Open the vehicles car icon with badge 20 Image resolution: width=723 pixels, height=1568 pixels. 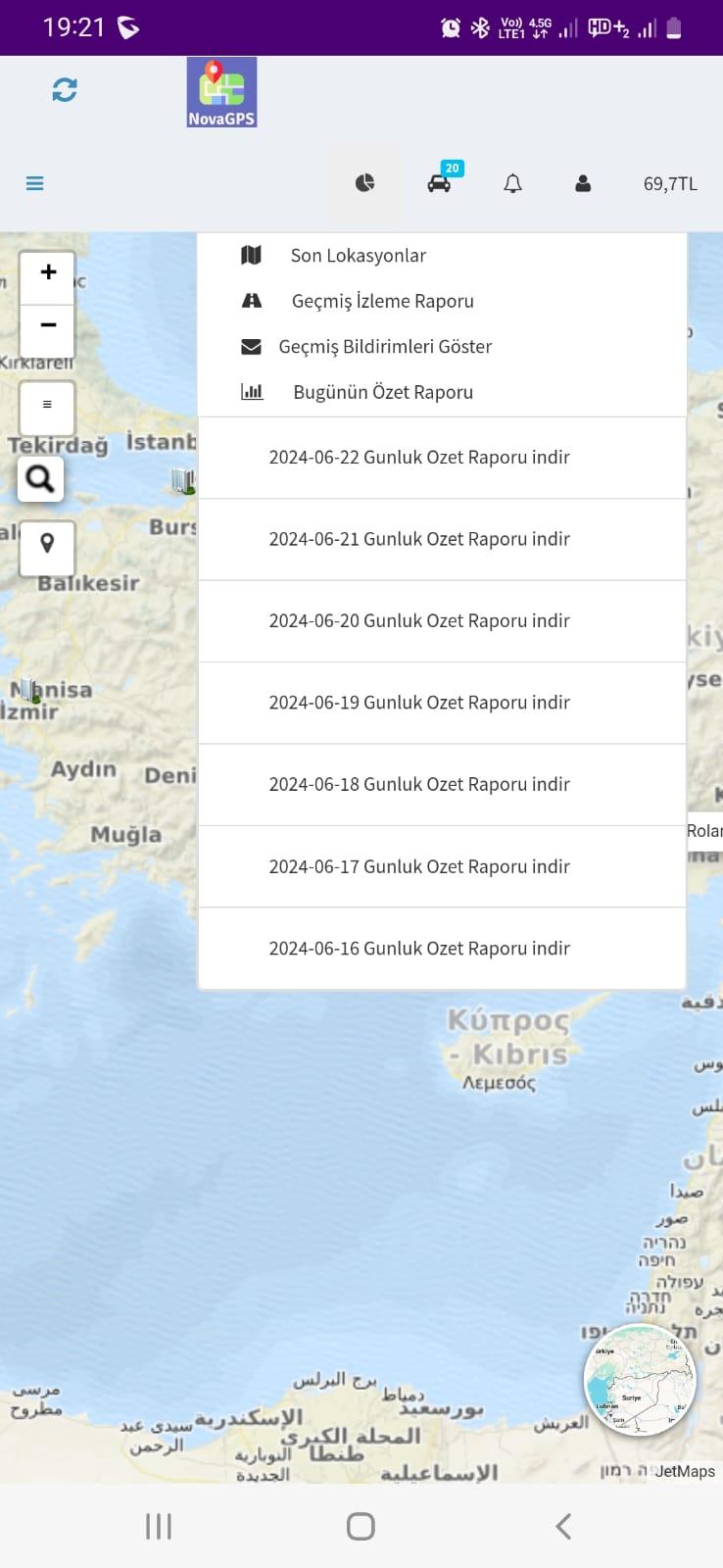[x=440, y=182]
